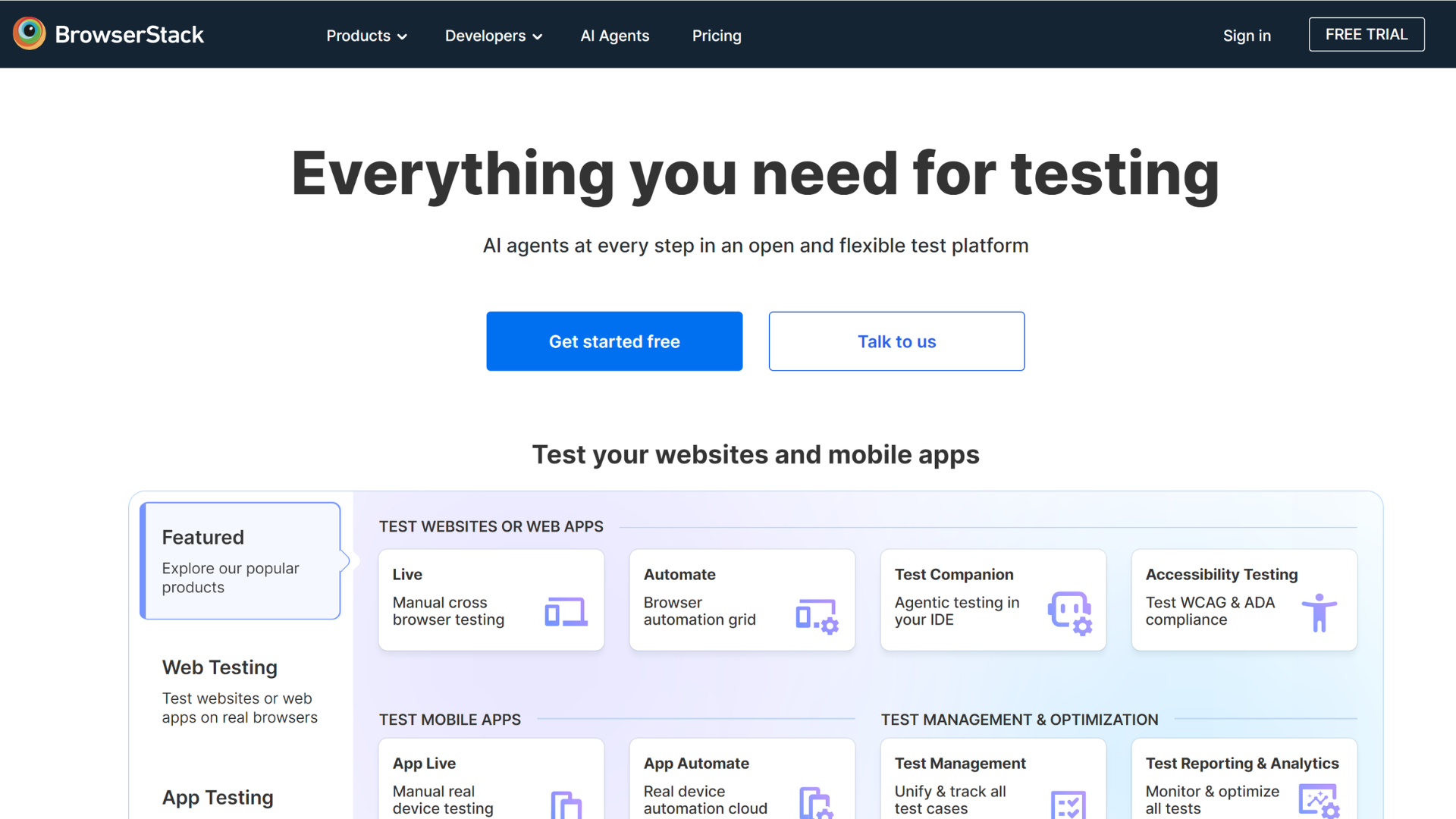Image resolution: width=1456 pixels, height=819 pixels.
Task: Open the Live product card title
Action: coord(407,574)
